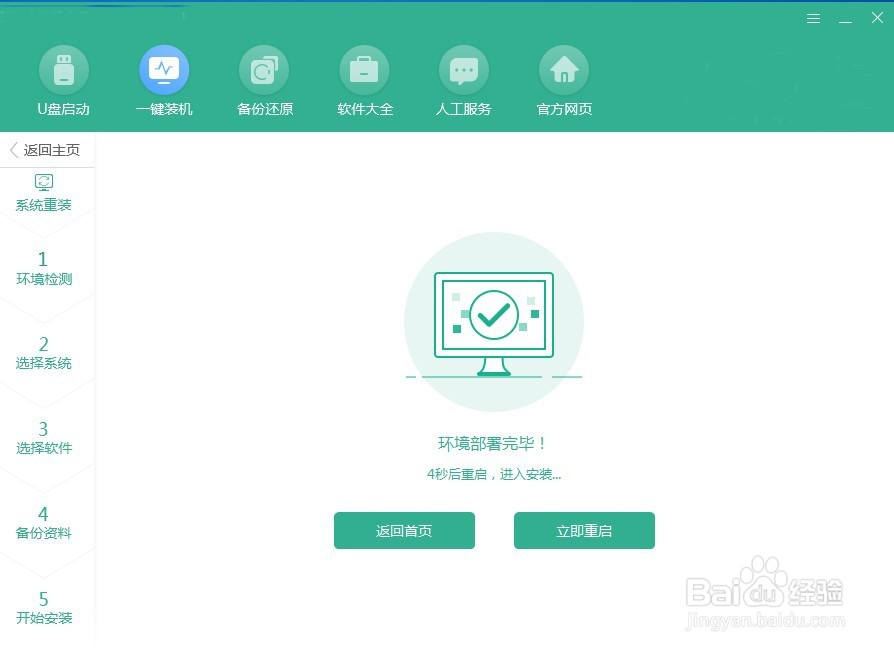Open the 备份还原 backup restore icon

click(264, 70)
